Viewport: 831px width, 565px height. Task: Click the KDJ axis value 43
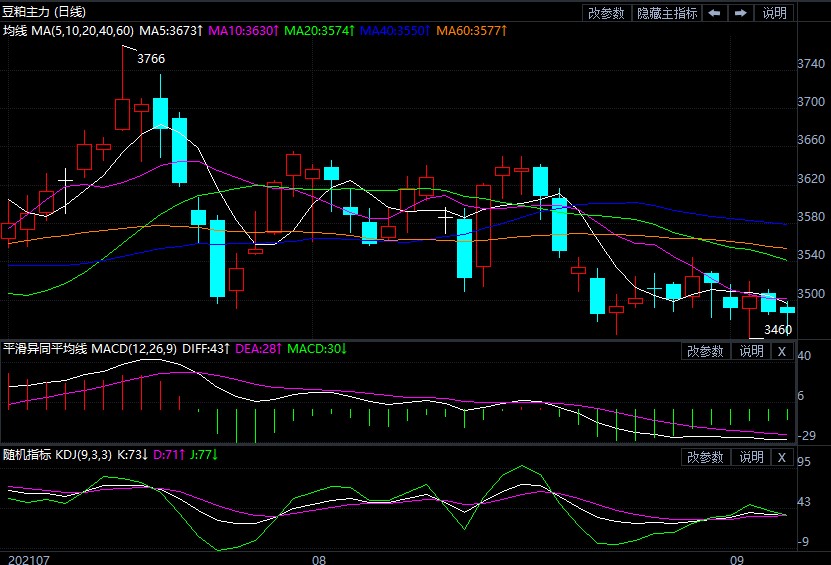click(x=804, y=501)
